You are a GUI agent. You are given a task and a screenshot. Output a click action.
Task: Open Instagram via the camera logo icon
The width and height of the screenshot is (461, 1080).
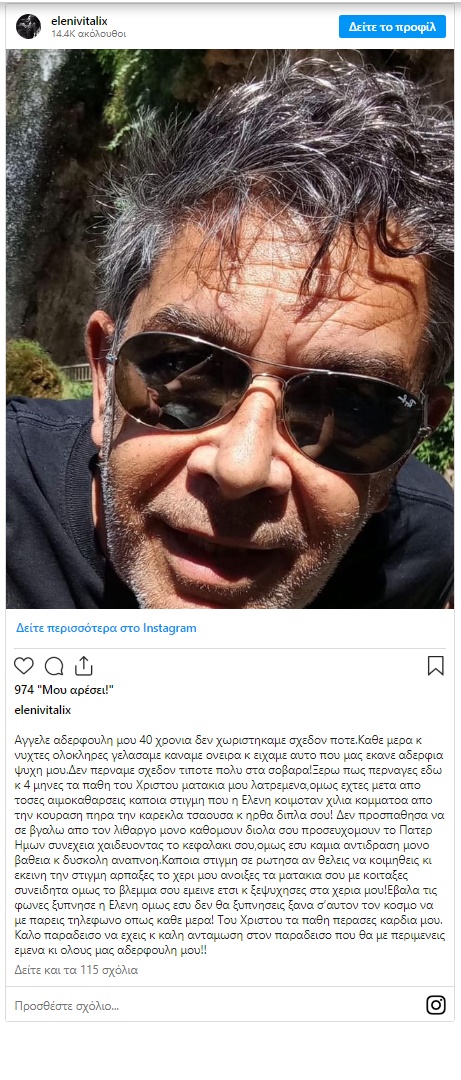[x=436, y=1005]
